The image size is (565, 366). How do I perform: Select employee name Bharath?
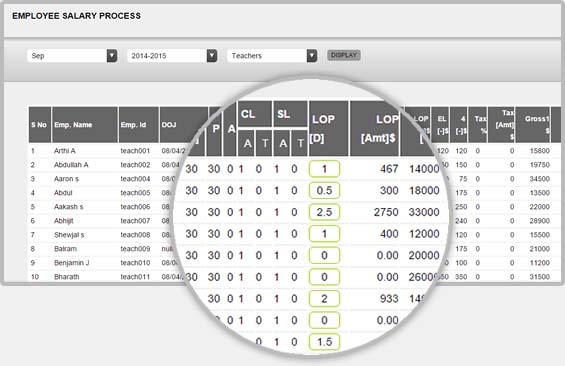66,277
